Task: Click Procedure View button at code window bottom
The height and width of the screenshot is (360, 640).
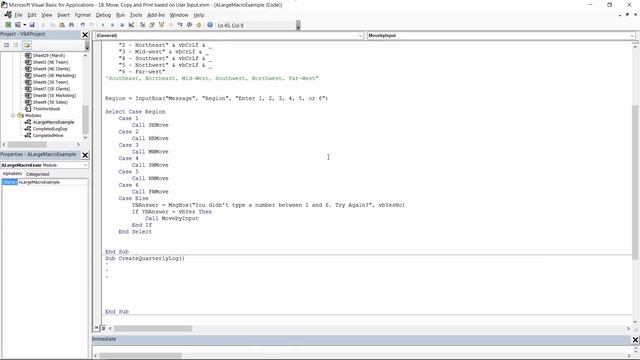Action: click(97, 328)
